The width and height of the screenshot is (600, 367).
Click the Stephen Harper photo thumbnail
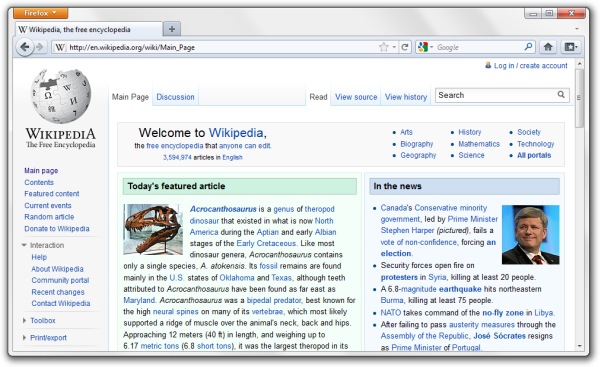coord(530,235)
